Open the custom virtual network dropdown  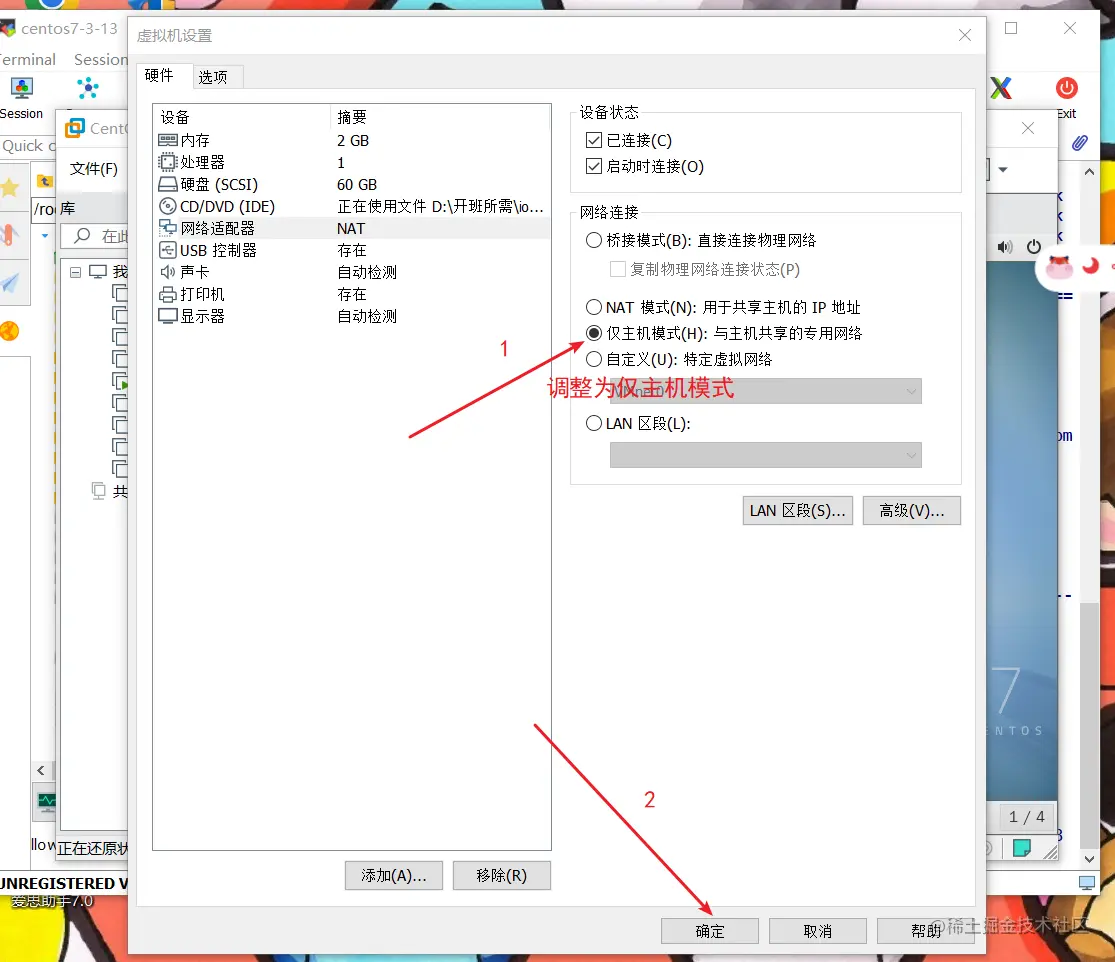point(765,391)
